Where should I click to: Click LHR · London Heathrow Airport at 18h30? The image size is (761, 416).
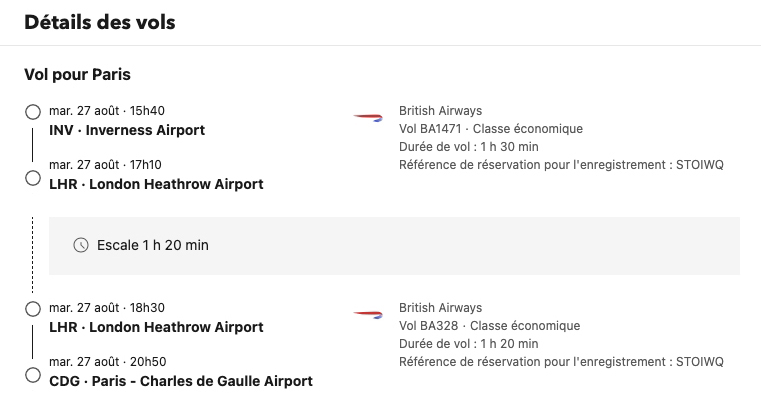pos(156,327)
